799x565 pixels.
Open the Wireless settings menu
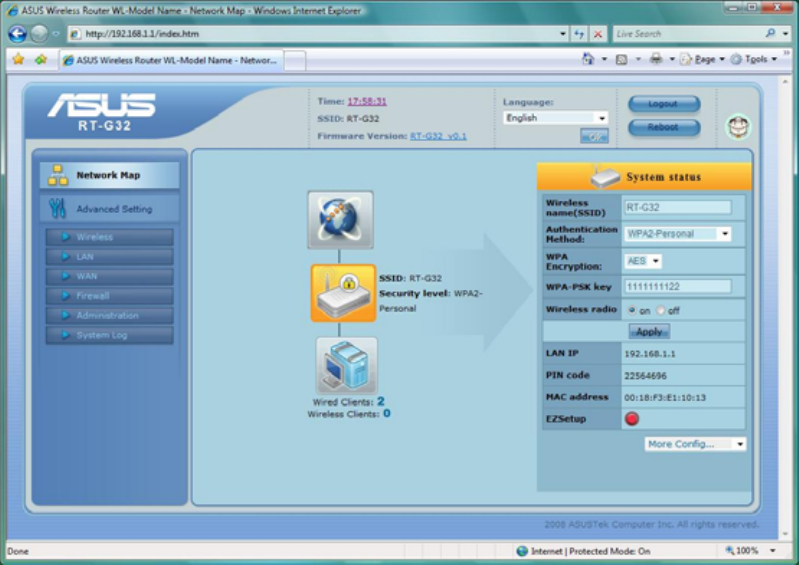coord(110,237)
